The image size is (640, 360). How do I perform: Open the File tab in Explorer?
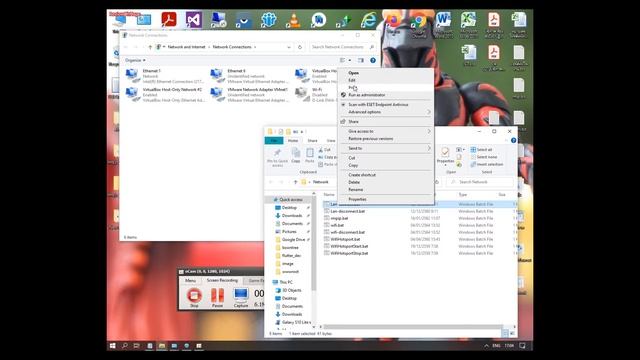coord(274,140)
